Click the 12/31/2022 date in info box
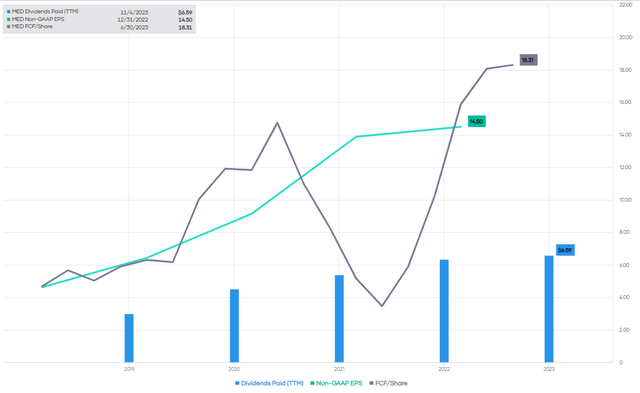 click(132, 20)
